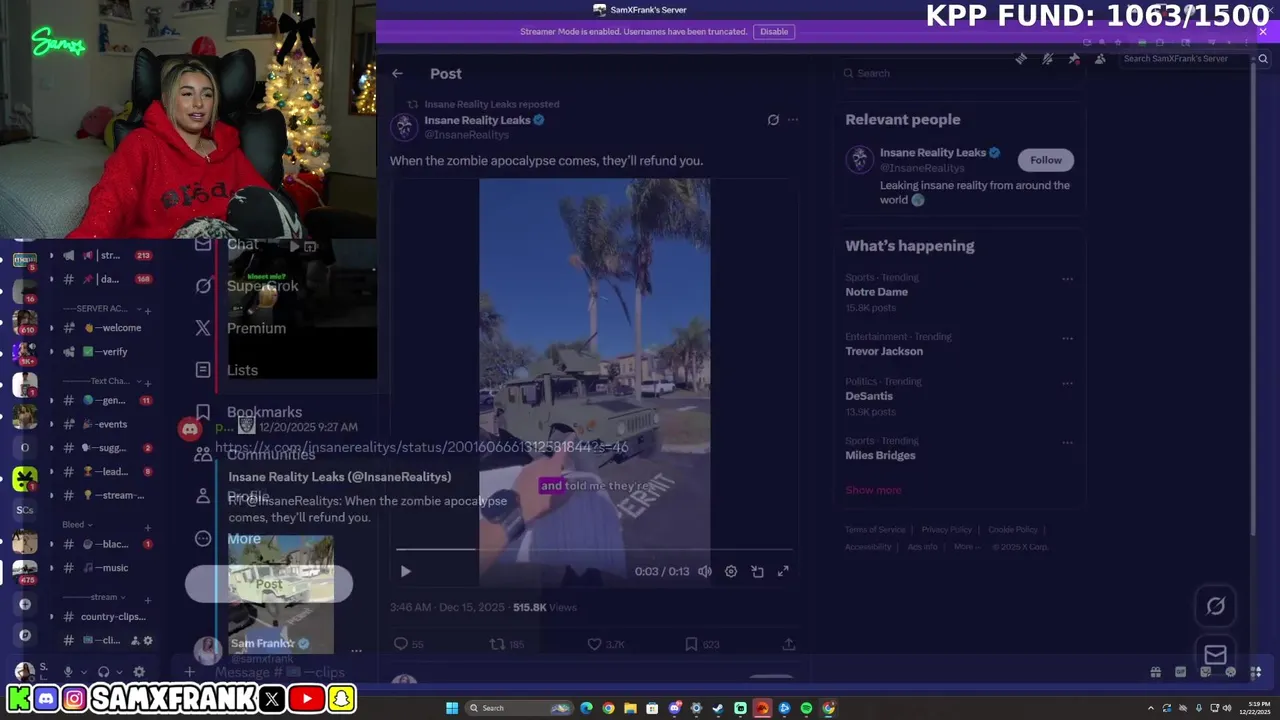Like the Insane Reality Leaks post
The image size is (1280, 720).
(594, 644)
